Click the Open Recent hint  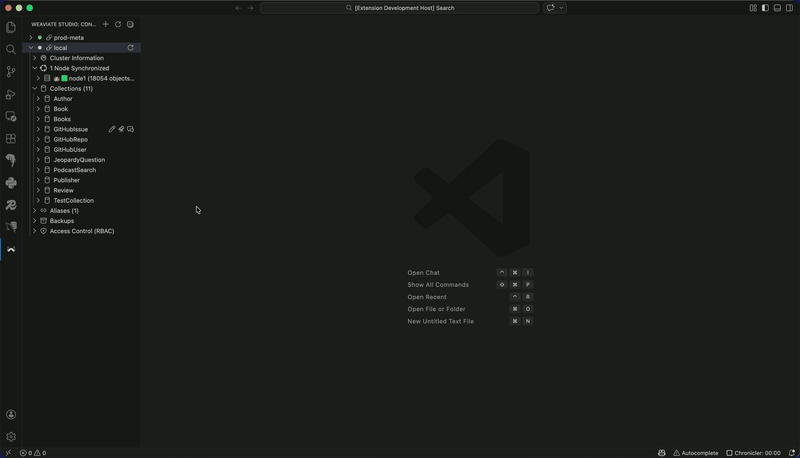point(427,297)
